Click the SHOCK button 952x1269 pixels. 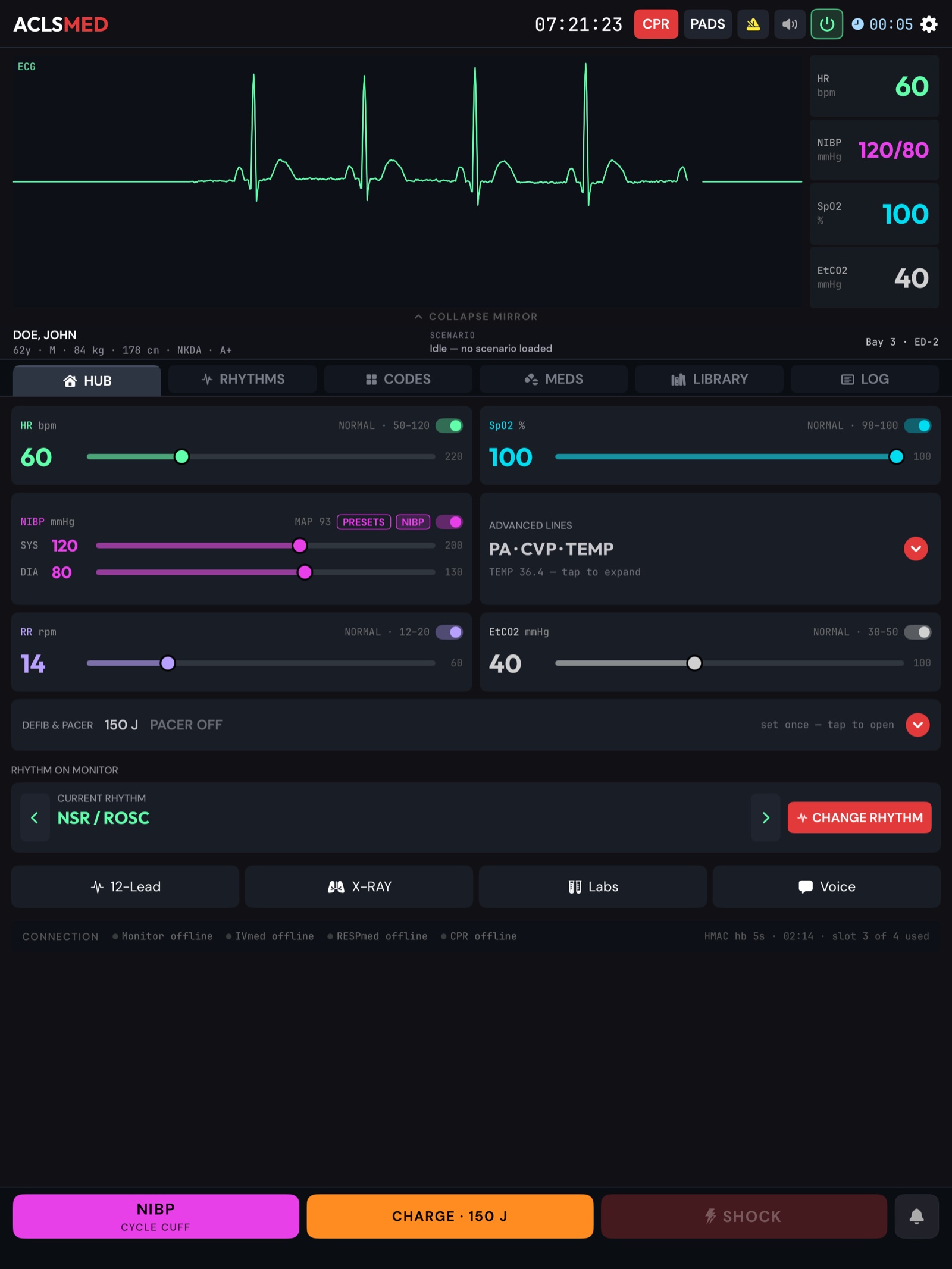coord(744,1216)
